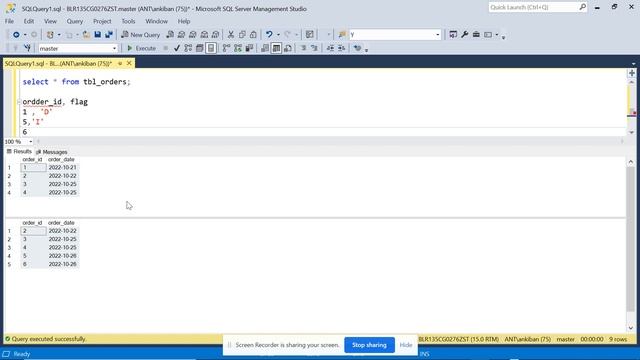Display the Estimated Execution Plan
Image resolution: width=640 pixels, height=360 pixels.
188,48
